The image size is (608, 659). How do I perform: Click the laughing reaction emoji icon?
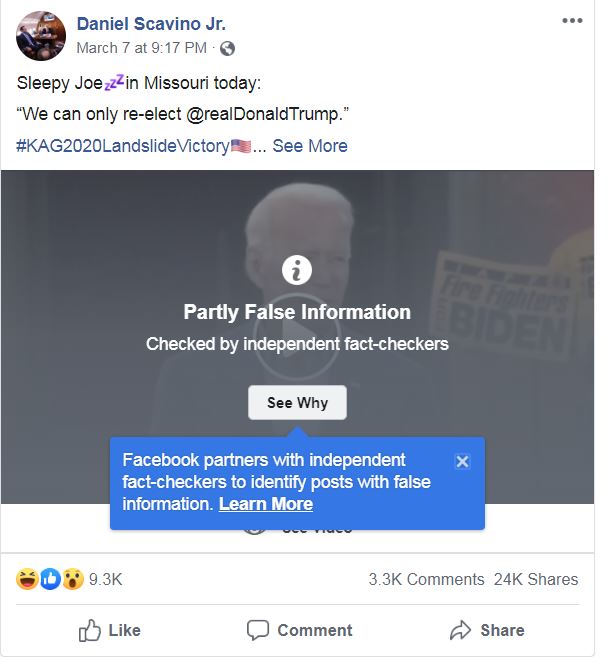pyautogui.click(x=28, y=579)
